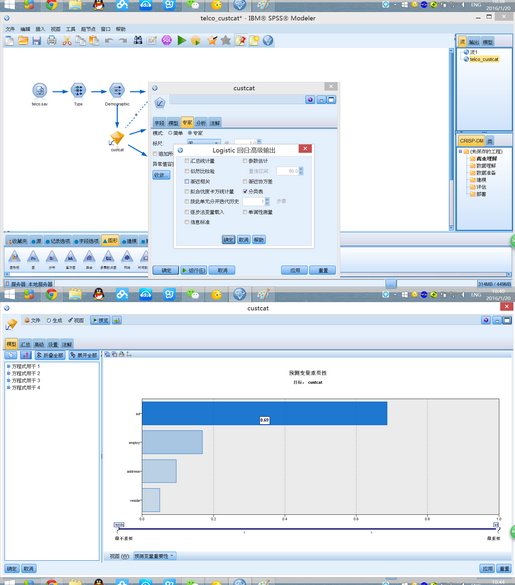Click the 运行 button in custcat dialog
The height and width of the screenshot is (585, 515).
[x=193, y=270]
